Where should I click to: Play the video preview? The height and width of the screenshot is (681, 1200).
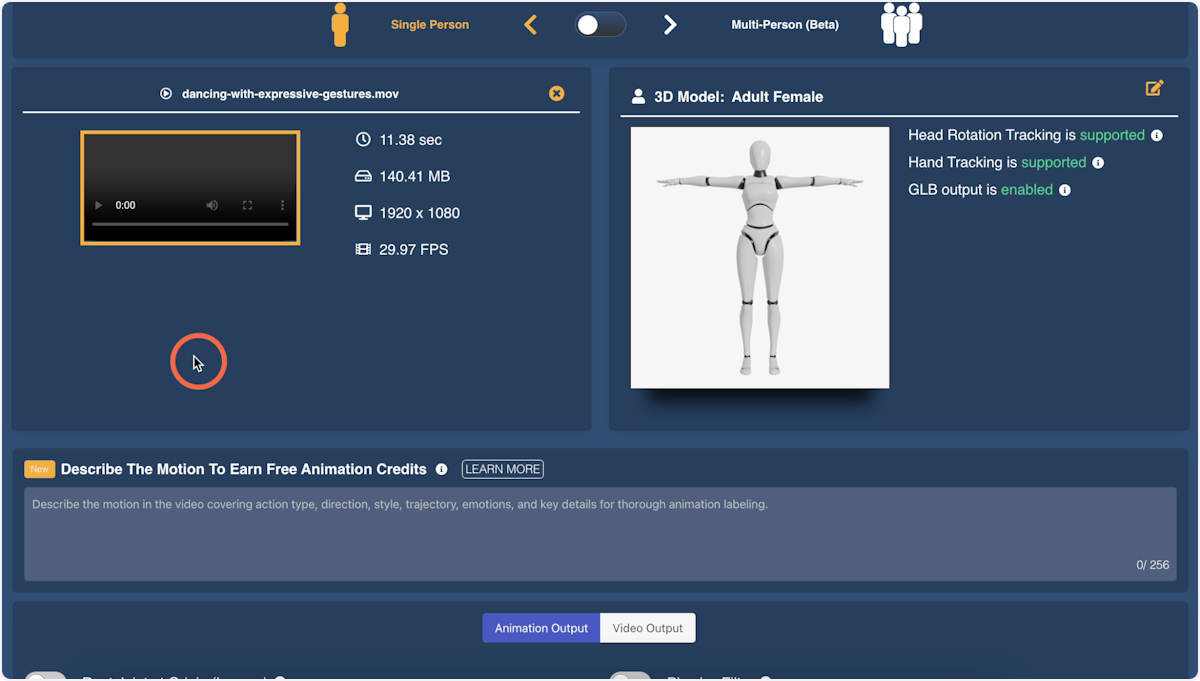[98, 205]
